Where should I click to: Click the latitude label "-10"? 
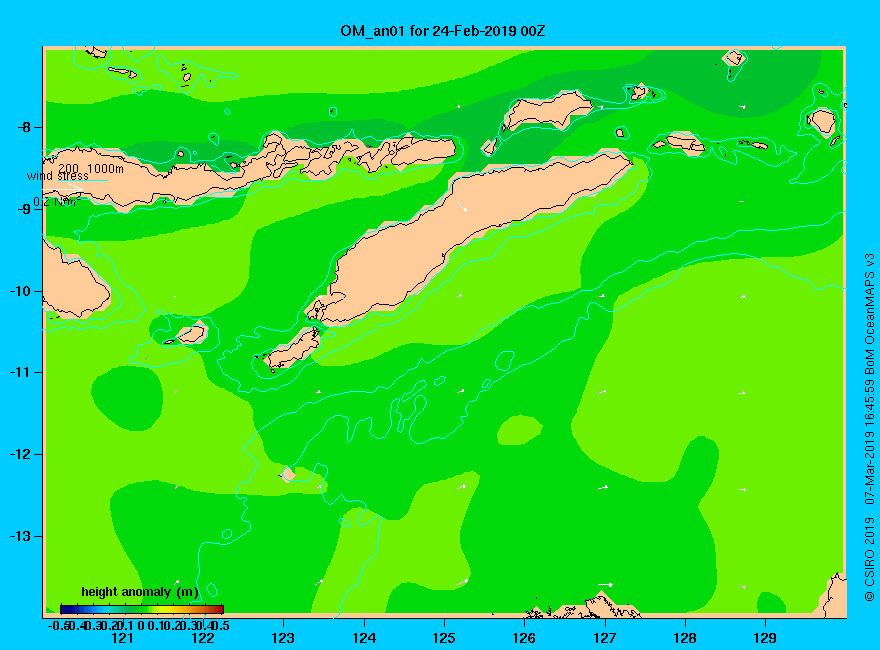(20, 291)
